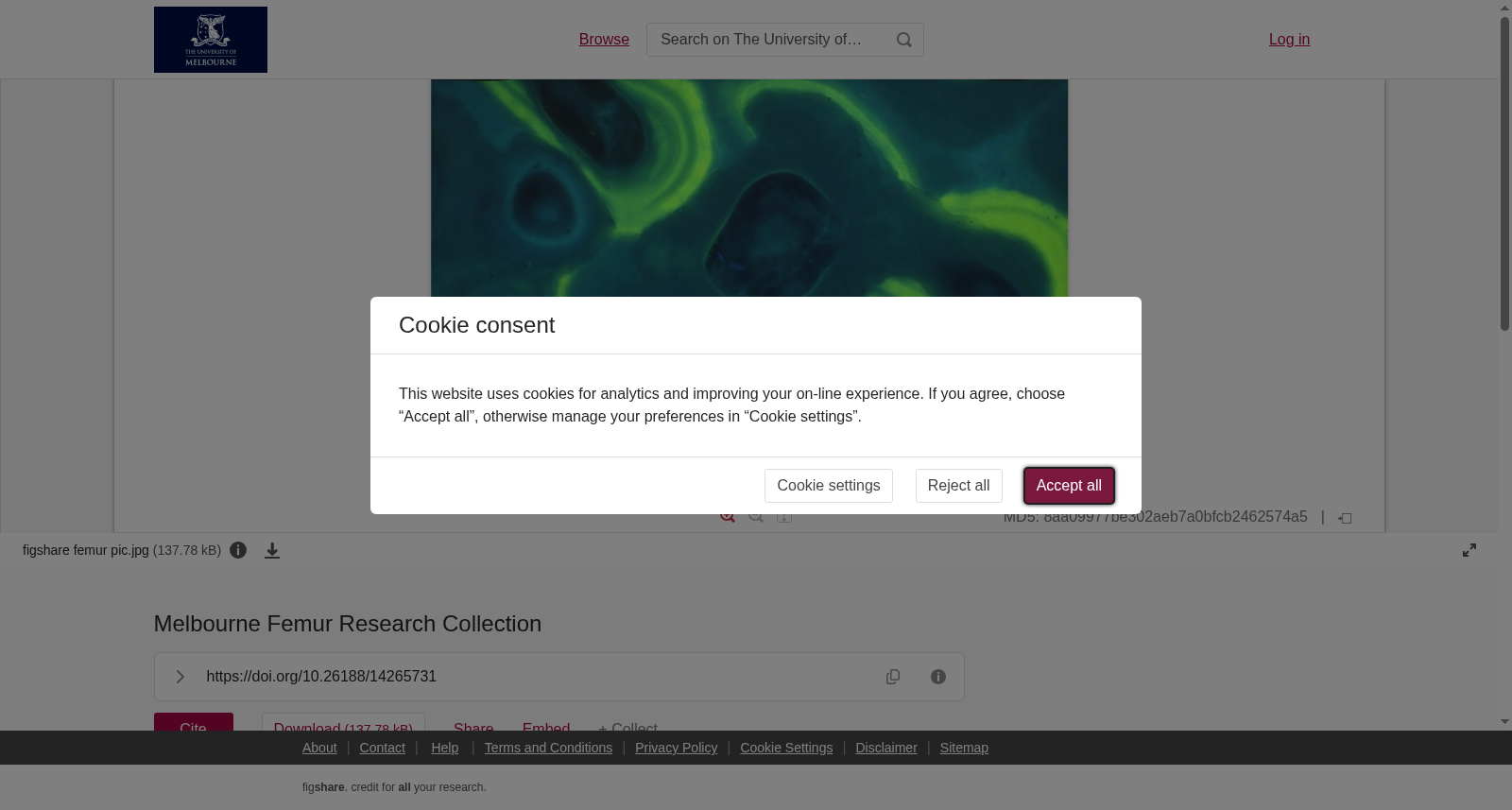Open the Browse link
This screenshot has width=1512, height=810.
click(x=604, y=40)
